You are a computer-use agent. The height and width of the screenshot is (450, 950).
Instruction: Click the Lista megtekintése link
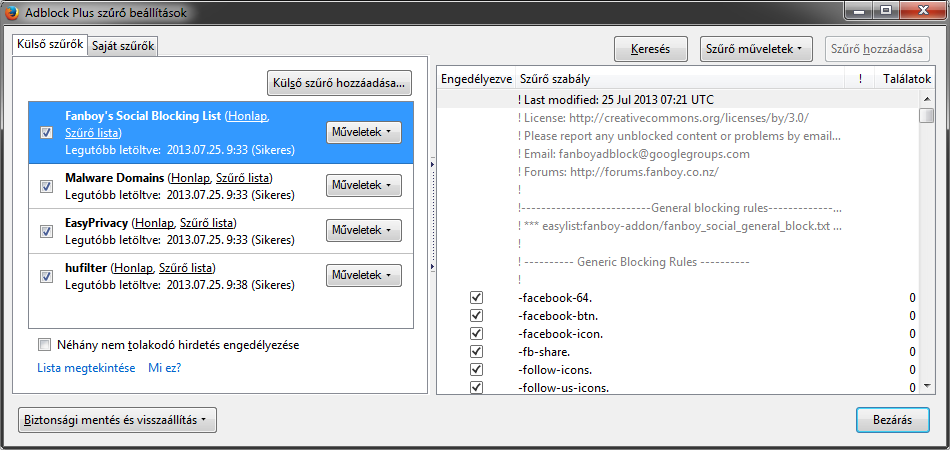click(86, 368)
